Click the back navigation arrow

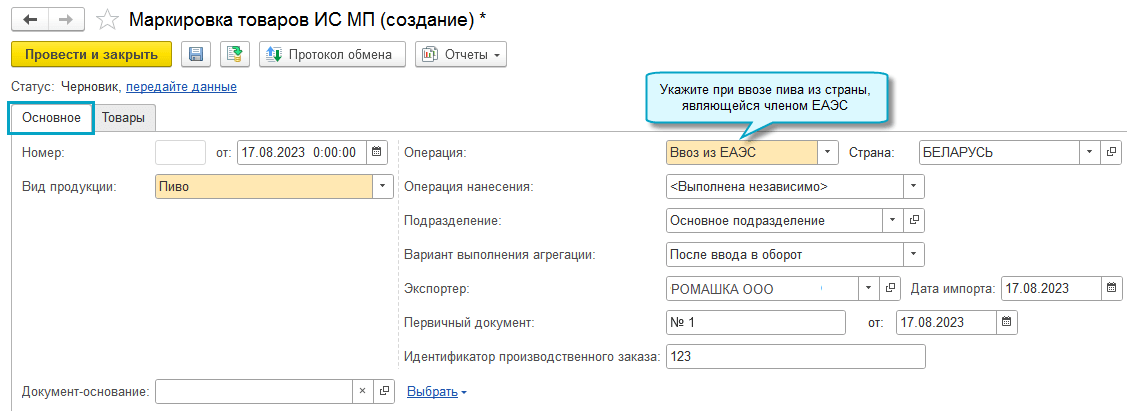(31, 20)
